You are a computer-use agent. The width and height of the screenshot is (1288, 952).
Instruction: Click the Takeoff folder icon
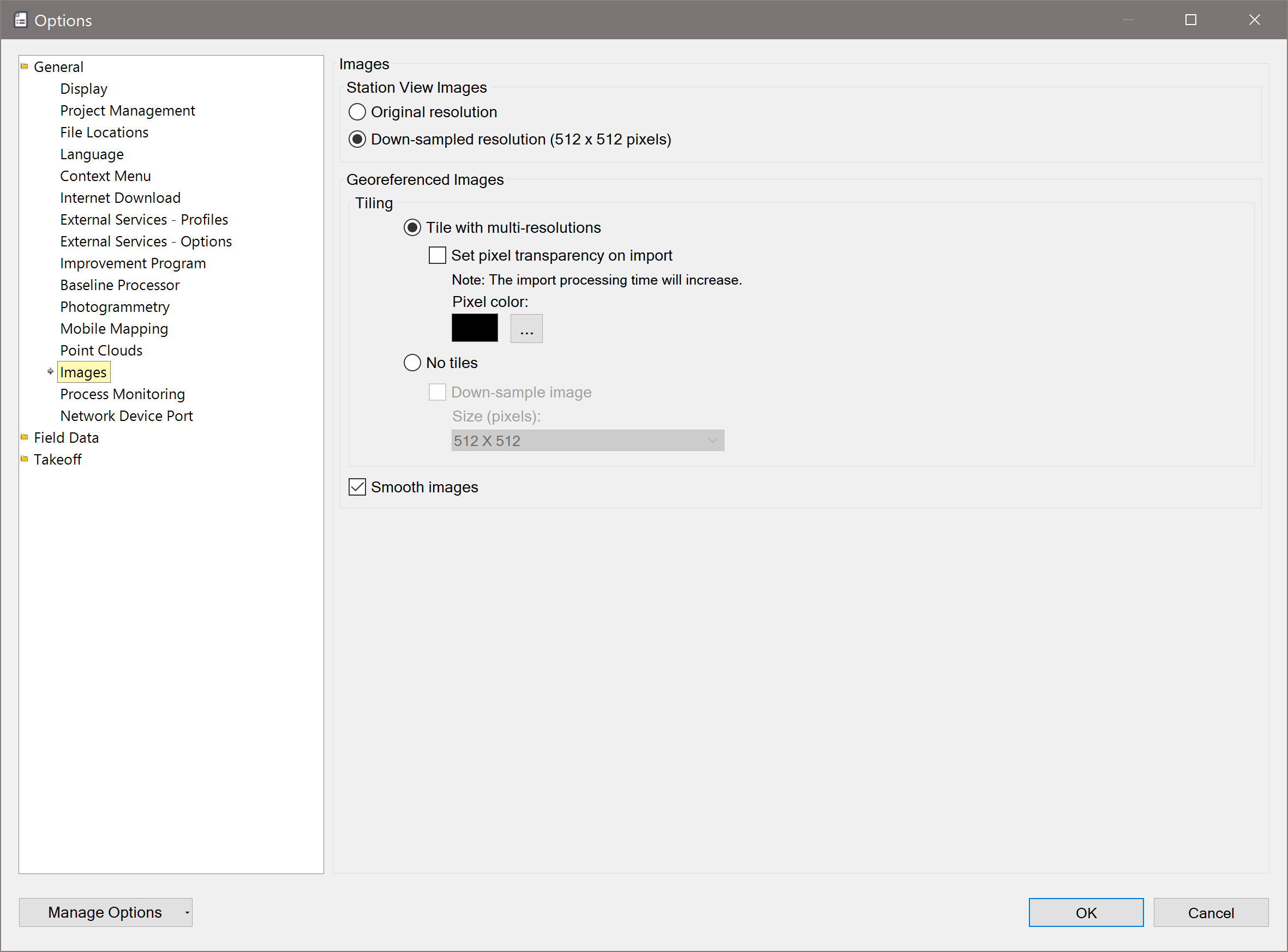click(x=24, y=459)
